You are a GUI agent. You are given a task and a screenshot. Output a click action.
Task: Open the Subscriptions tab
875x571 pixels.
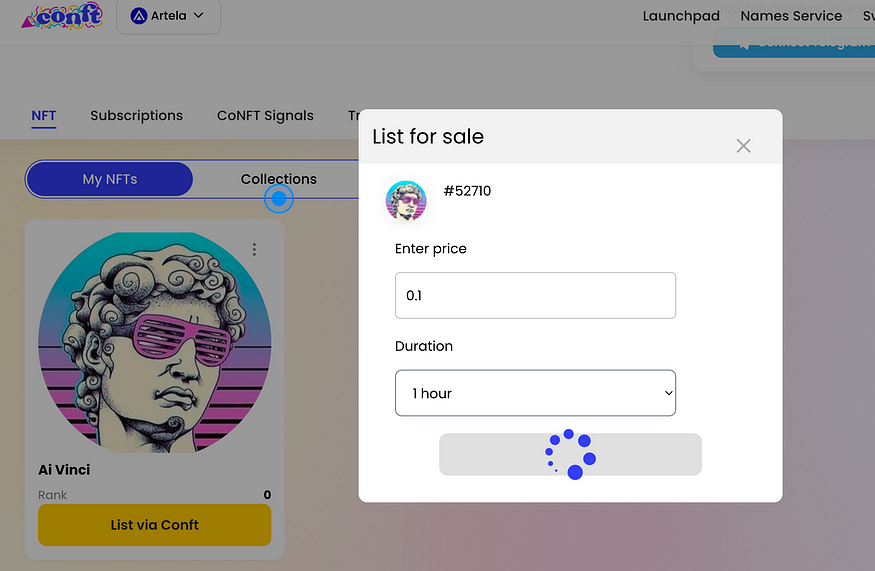click(x=137, y=116)
